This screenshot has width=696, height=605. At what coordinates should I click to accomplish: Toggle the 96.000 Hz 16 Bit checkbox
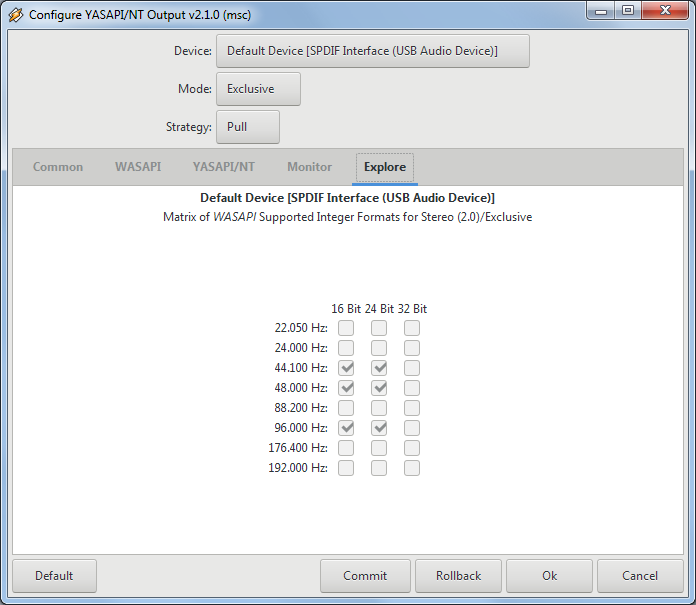click(346, 428)
